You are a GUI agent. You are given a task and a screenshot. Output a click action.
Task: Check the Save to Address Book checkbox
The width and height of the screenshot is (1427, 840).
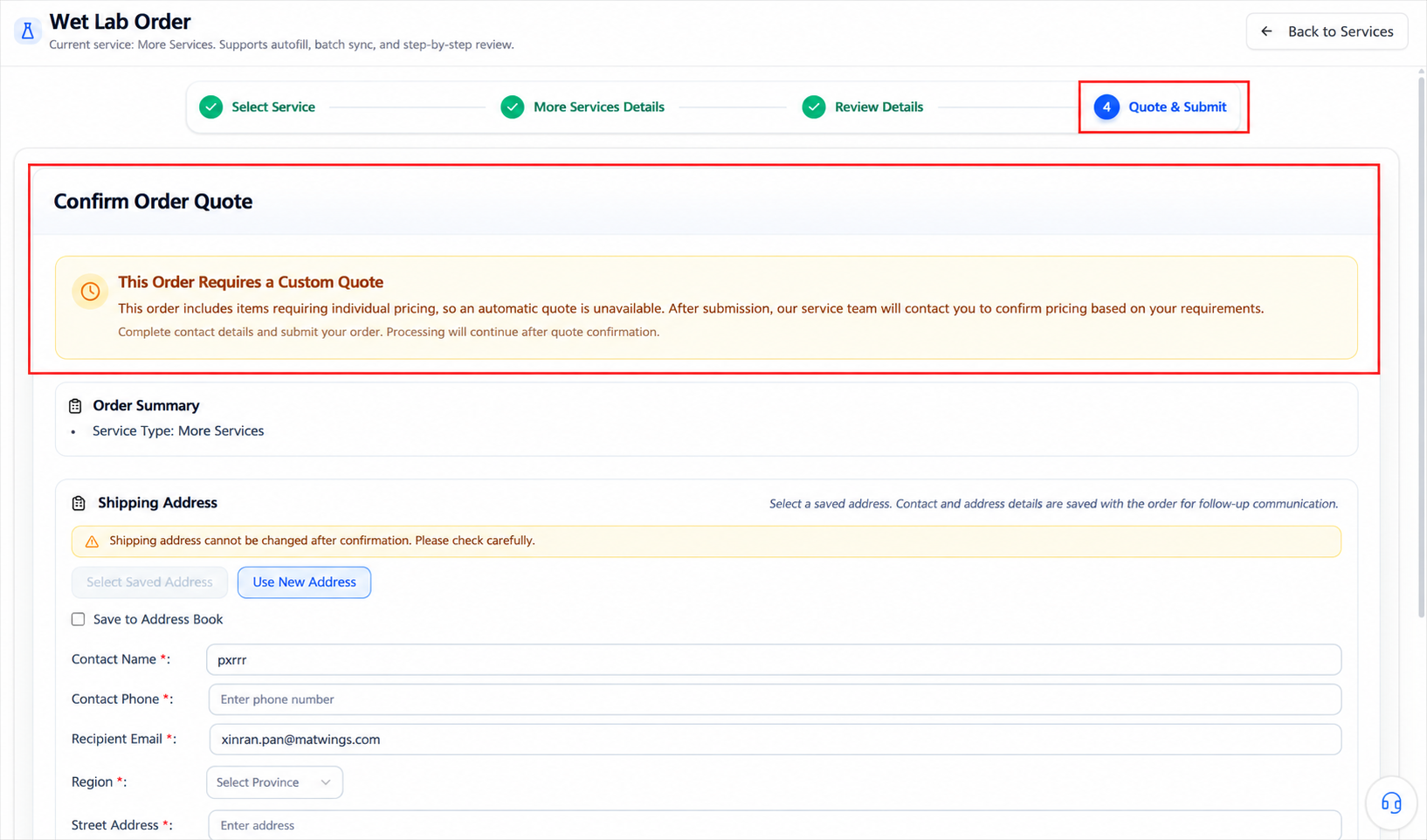[79, 619]
